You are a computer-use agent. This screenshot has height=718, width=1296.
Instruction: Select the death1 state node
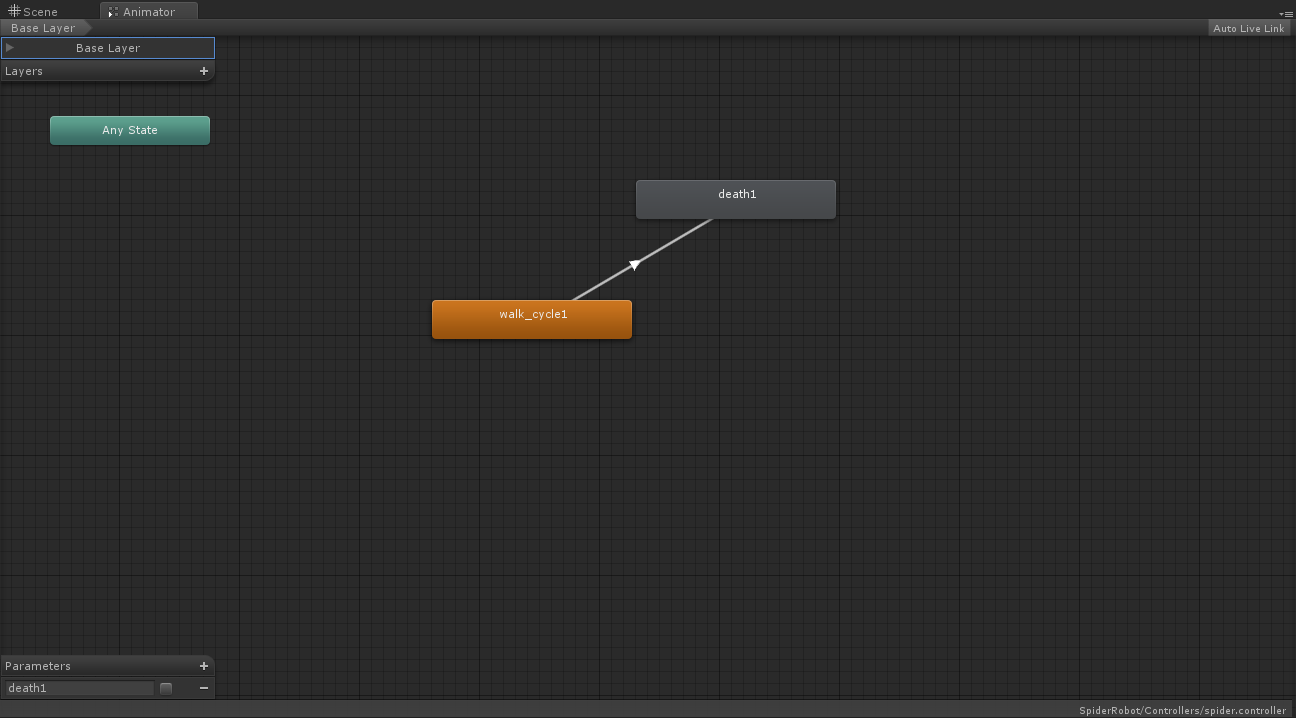click(736, 199)
